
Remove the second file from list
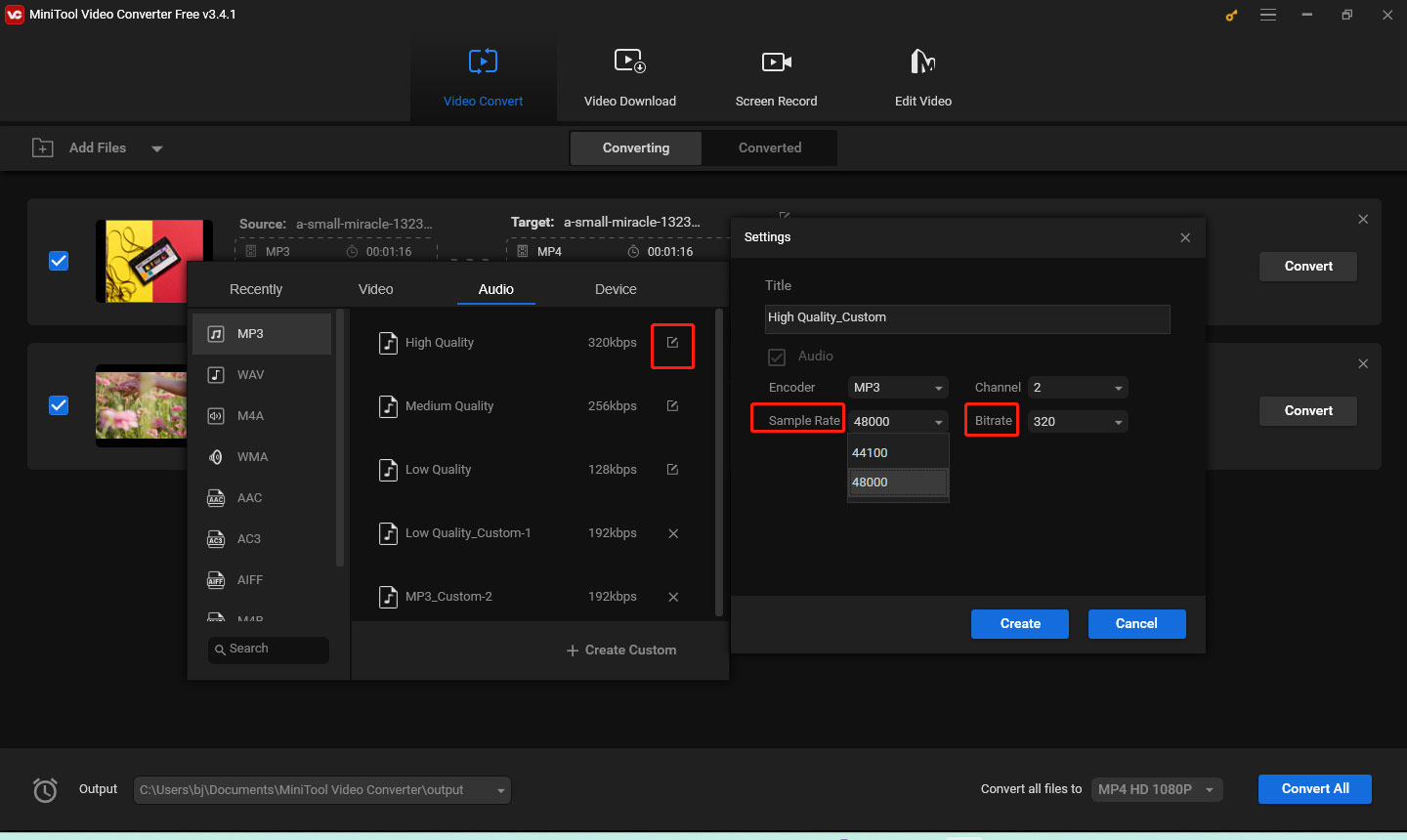point(1363,363)
